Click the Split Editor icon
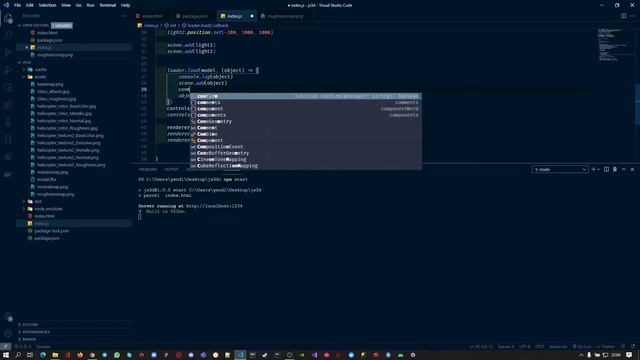This screenshot has height=360, width=640. coord(623,16)
